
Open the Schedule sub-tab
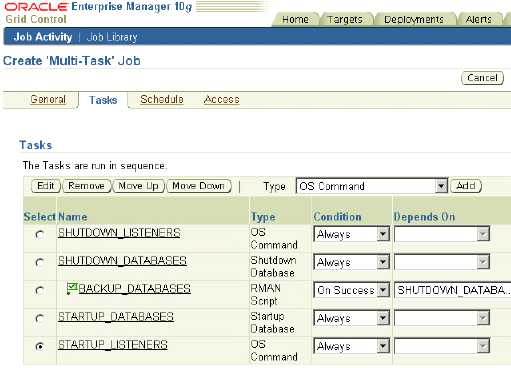point(162,99)
